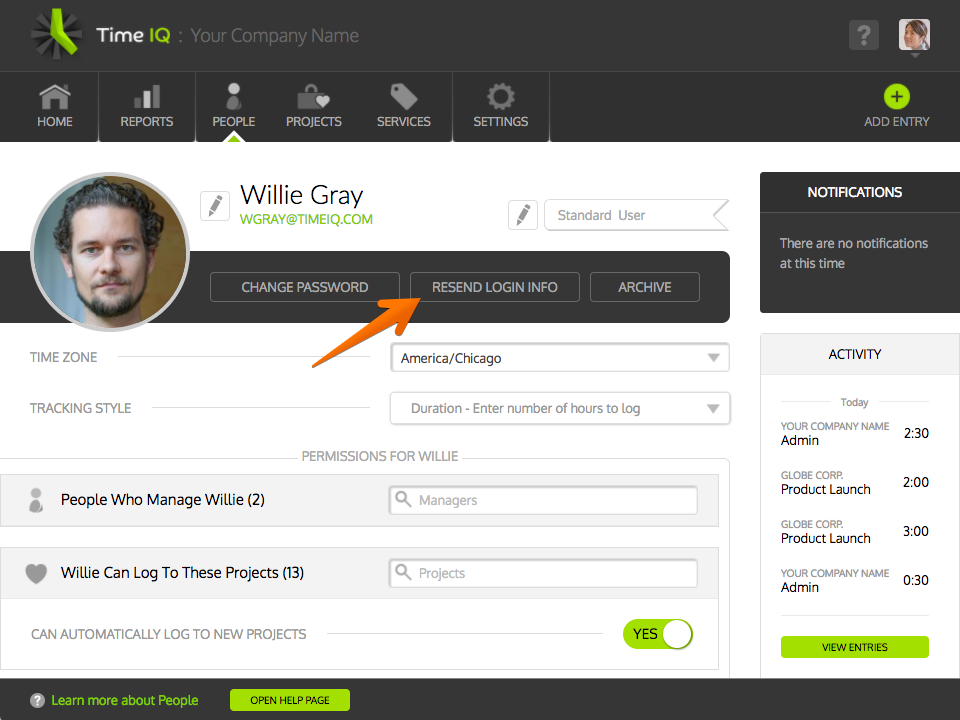960x720 pixels.
Task: Click the help icon next to Learn more
Action: pos(37,700)
